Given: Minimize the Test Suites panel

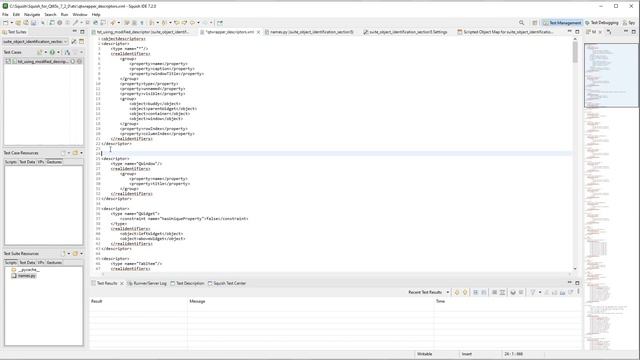Looking at the screenshot, I should click(x=74, y=31).
